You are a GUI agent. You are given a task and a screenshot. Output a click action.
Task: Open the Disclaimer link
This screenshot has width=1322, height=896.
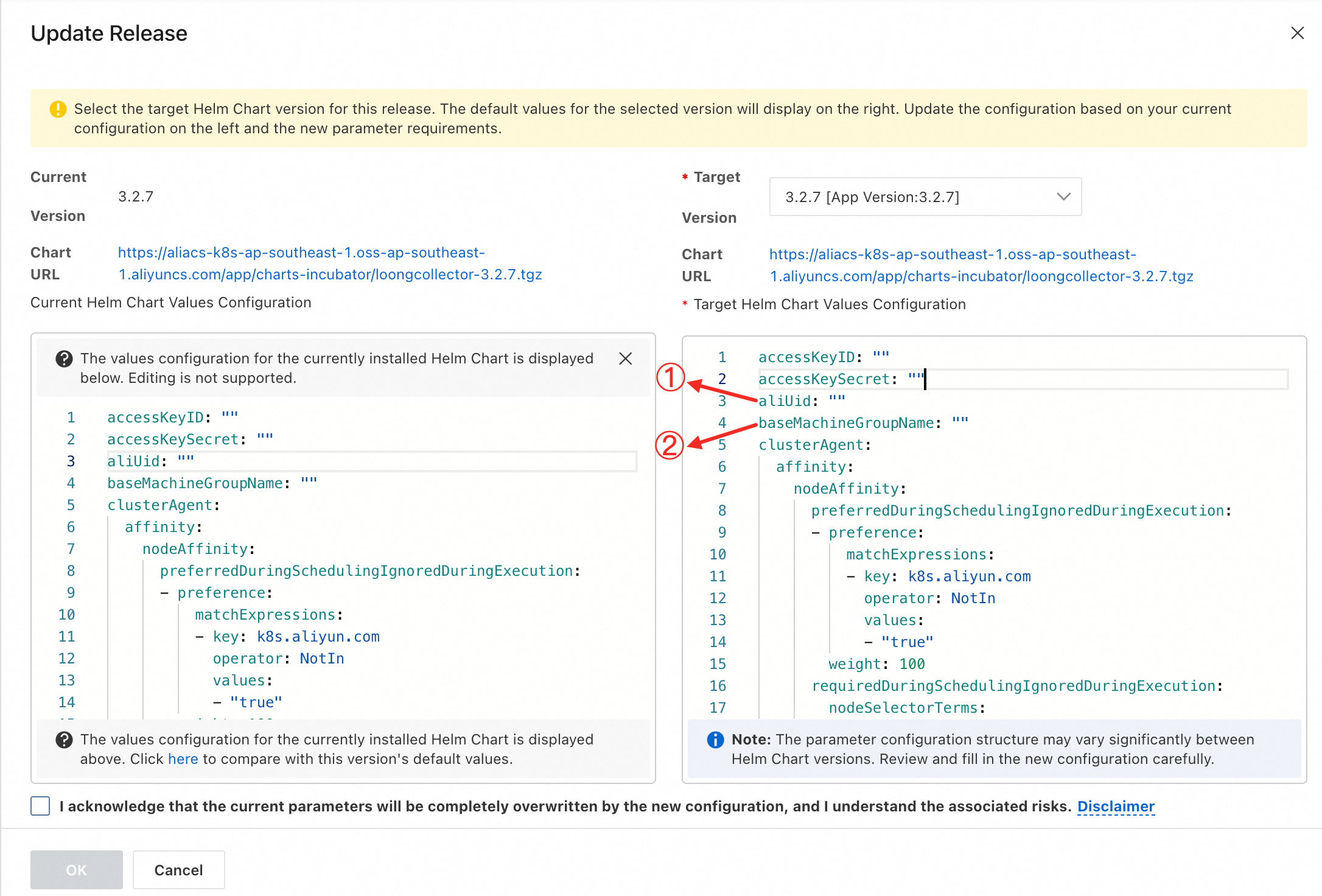click(1115, 807)
